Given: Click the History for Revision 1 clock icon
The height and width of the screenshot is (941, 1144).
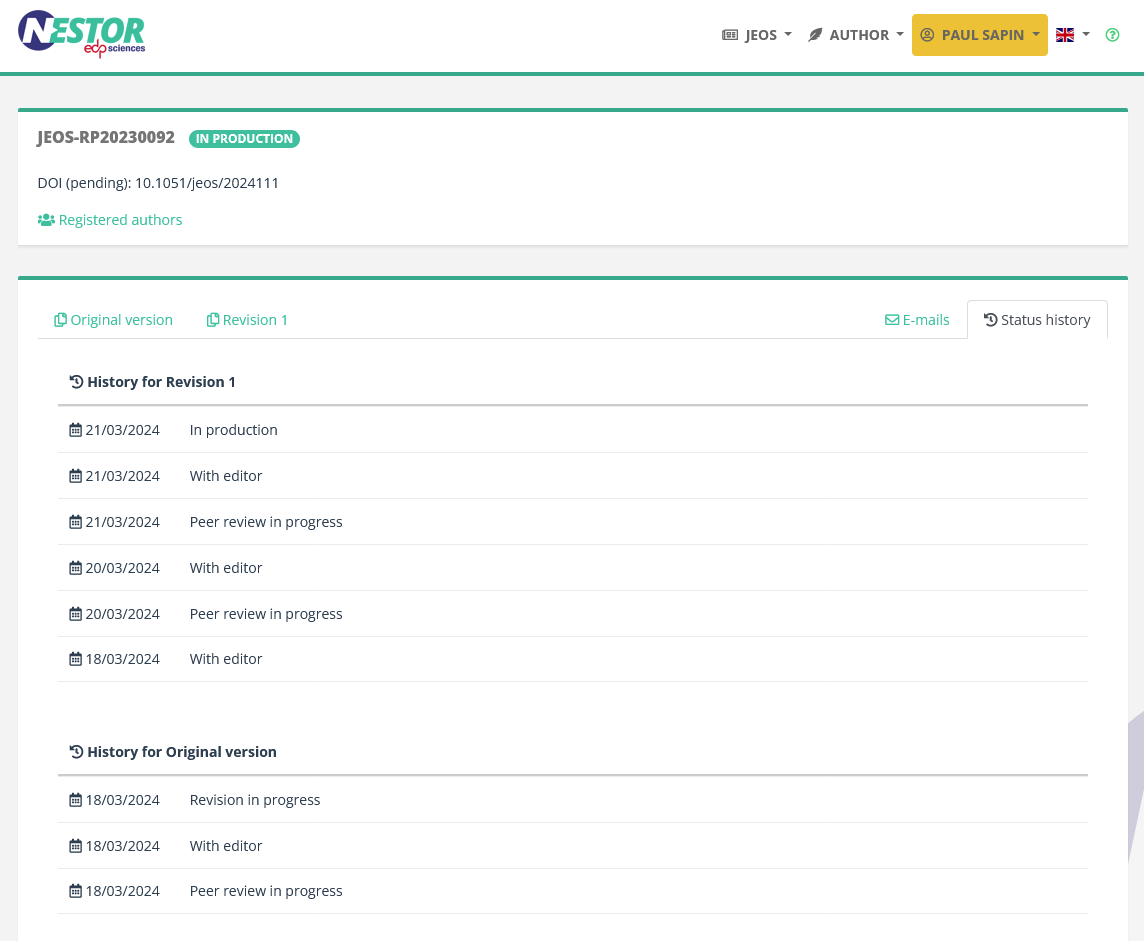Looking at the screenshot, I should pos(76,382).
